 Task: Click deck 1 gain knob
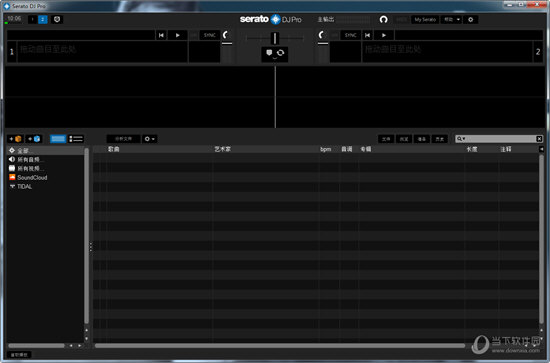[x=226, y=35]
